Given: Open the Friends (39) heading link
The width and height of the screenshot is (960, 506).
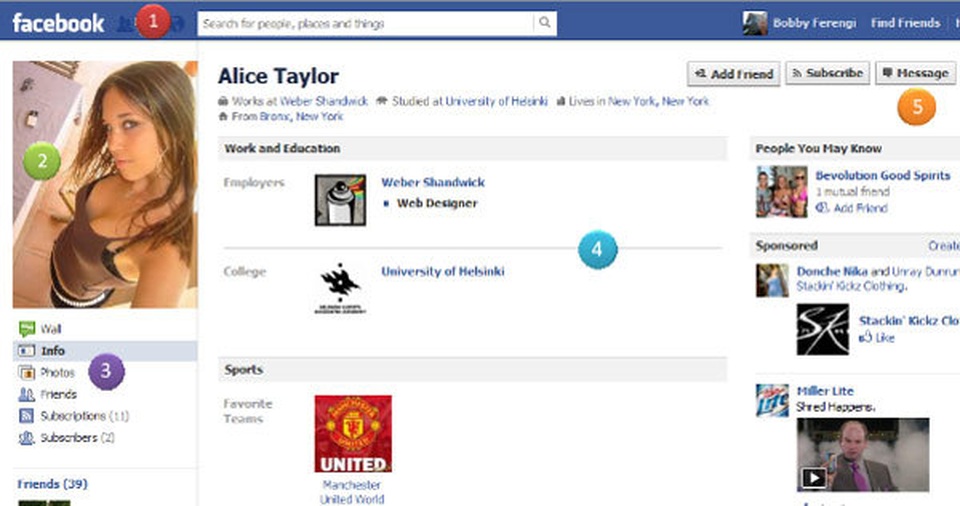Looking at the screenshot, I should [52, 484].
